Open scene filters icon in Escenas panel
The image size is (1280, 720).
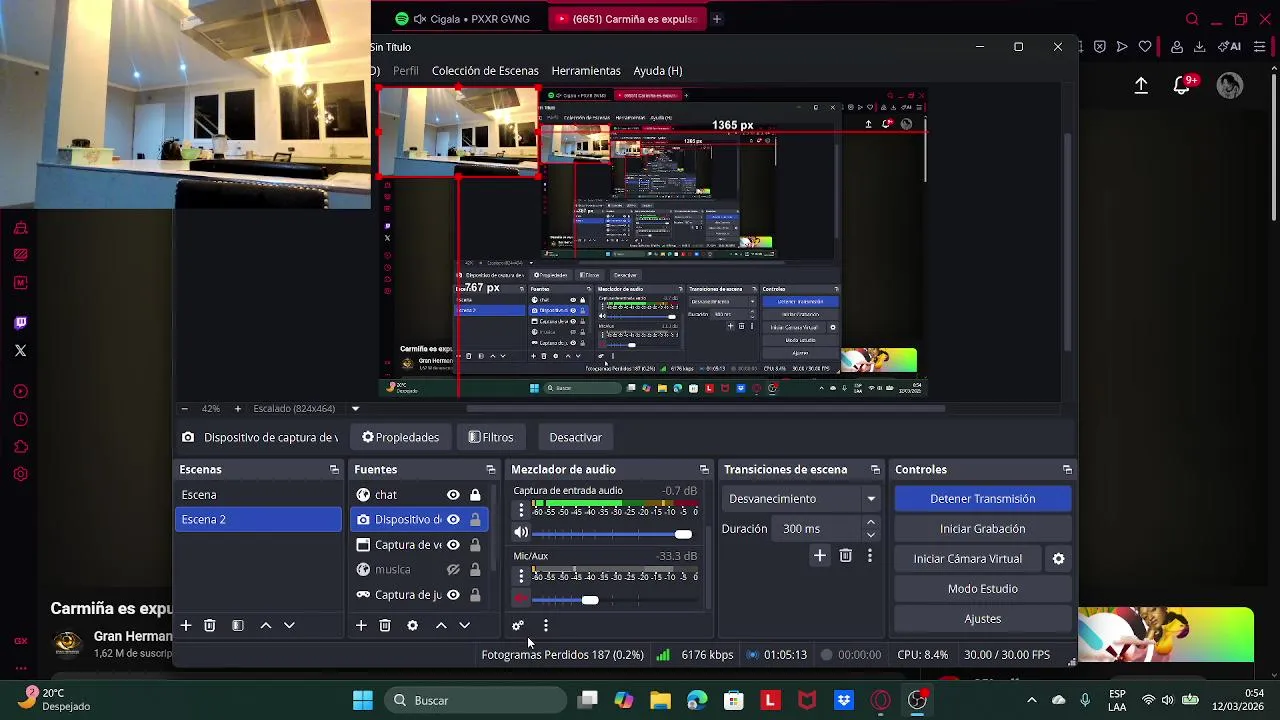(238, 625)
